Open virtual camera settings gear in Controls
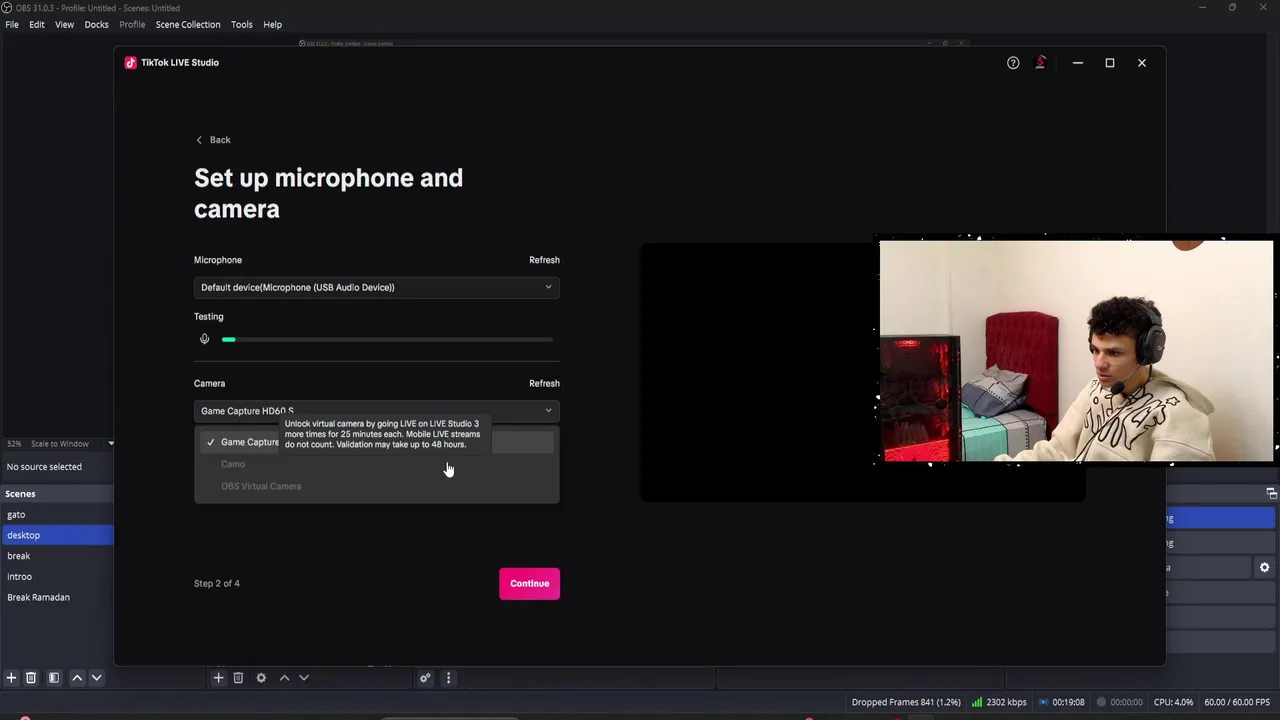Viewport: 1280px width, 720px height. (x=1264, y=568)
